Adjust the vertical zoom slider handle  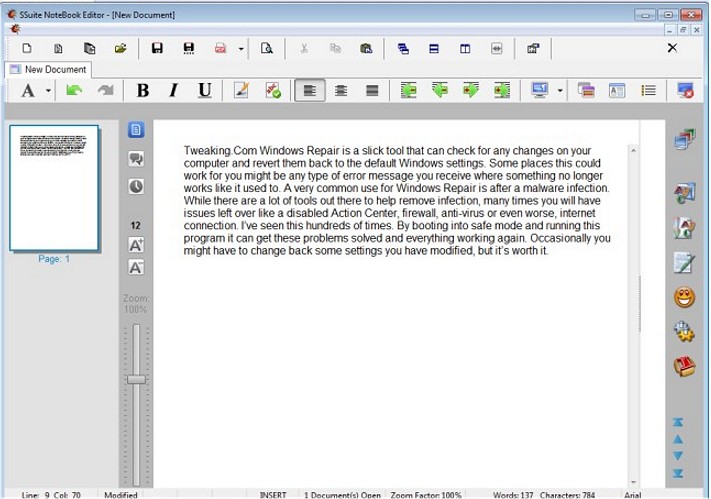click(x=136, y=379)
